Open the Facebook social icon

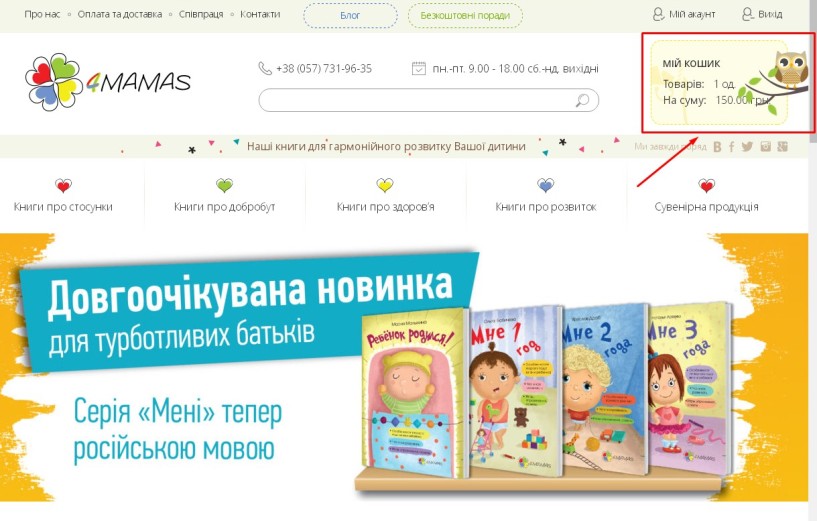(732, 147)
